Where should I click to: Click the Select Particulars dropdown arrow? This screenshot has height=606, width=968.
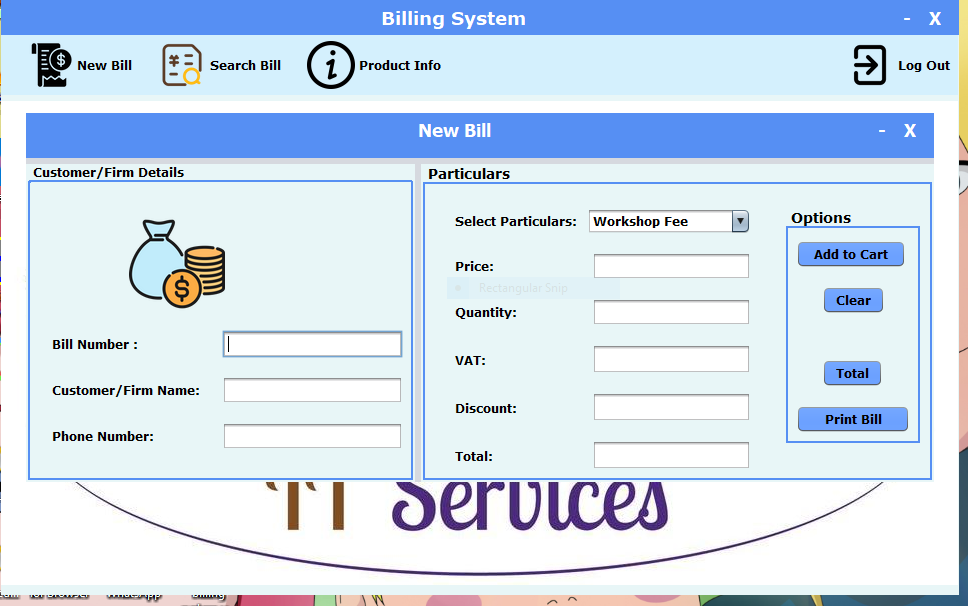click(x=740, y=221)
